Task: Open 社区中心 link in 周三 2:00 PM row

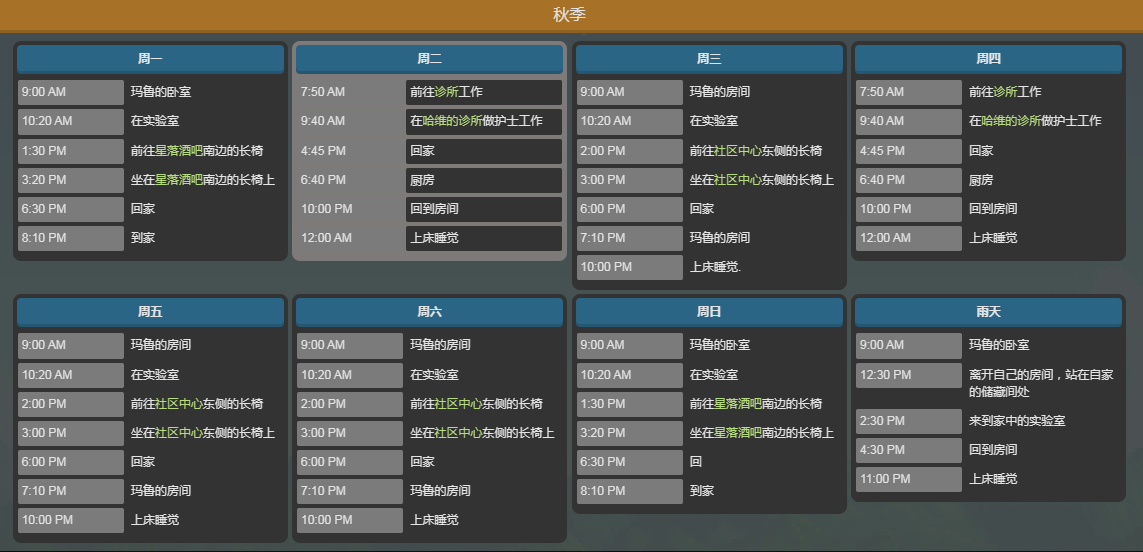Action: click(x=738, y=151)
